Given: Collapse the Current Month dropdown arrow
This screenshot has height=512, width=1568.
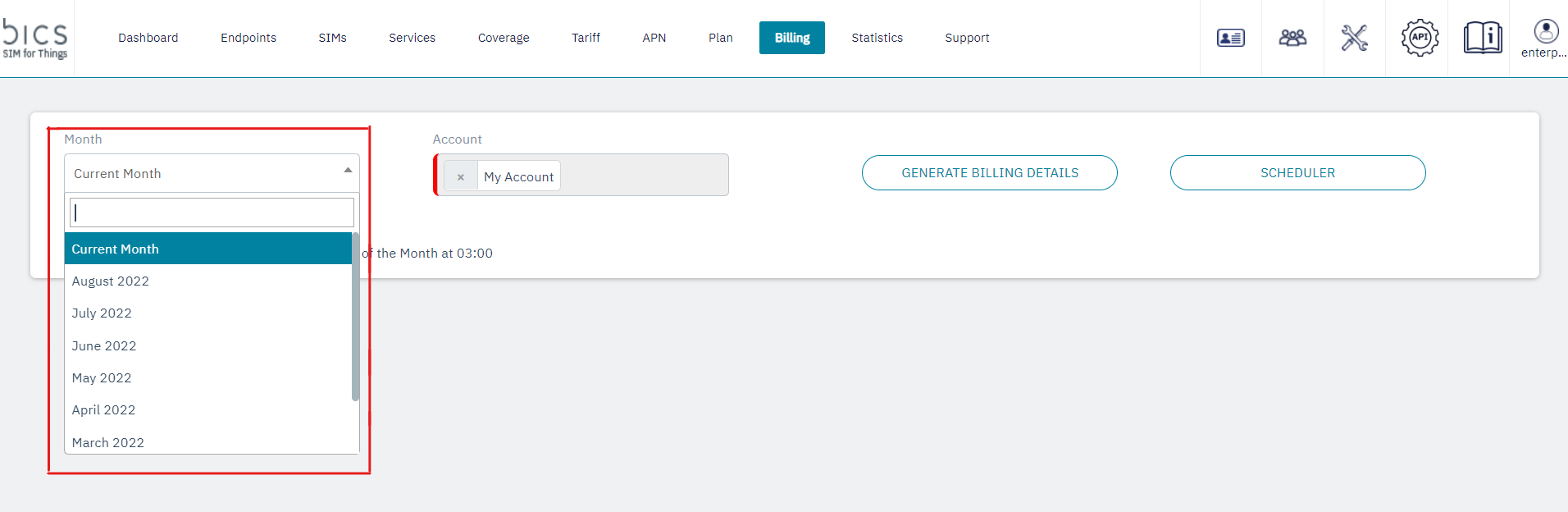Looking at the screenshot, I should pos(348,171).
